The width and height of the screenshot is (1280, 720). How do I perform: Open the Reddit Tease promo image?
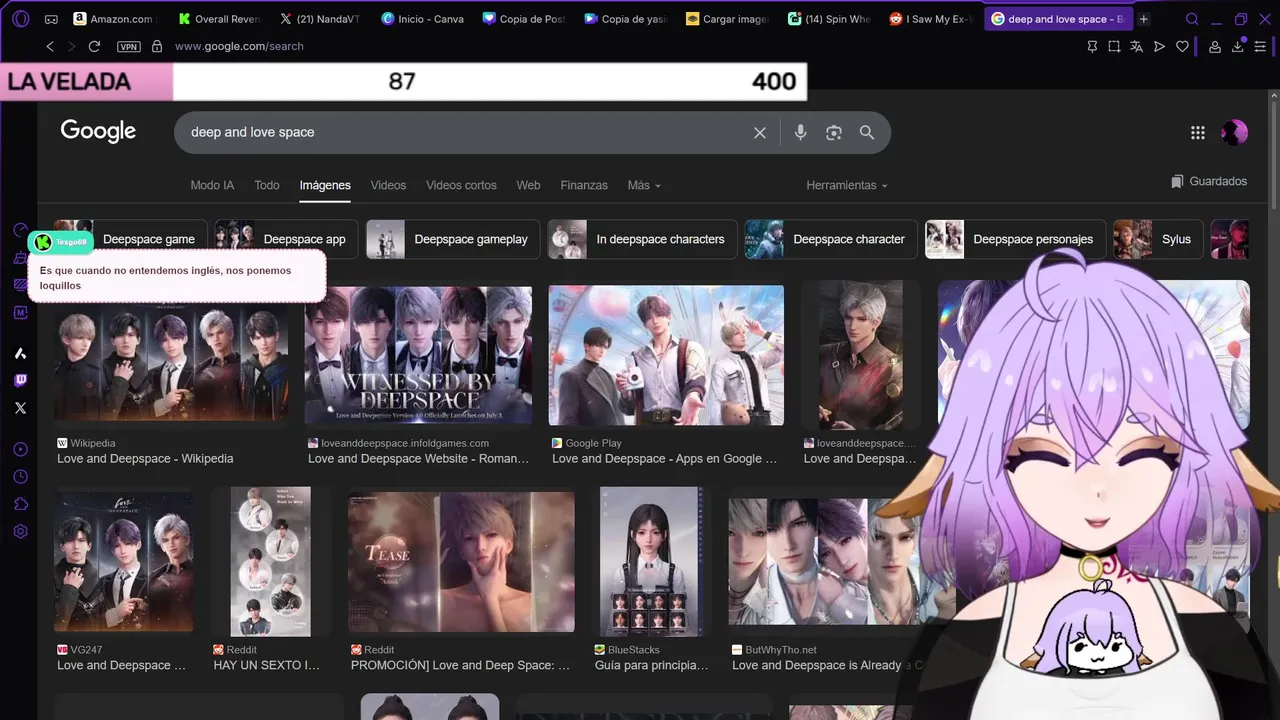(x=461, y=561)
